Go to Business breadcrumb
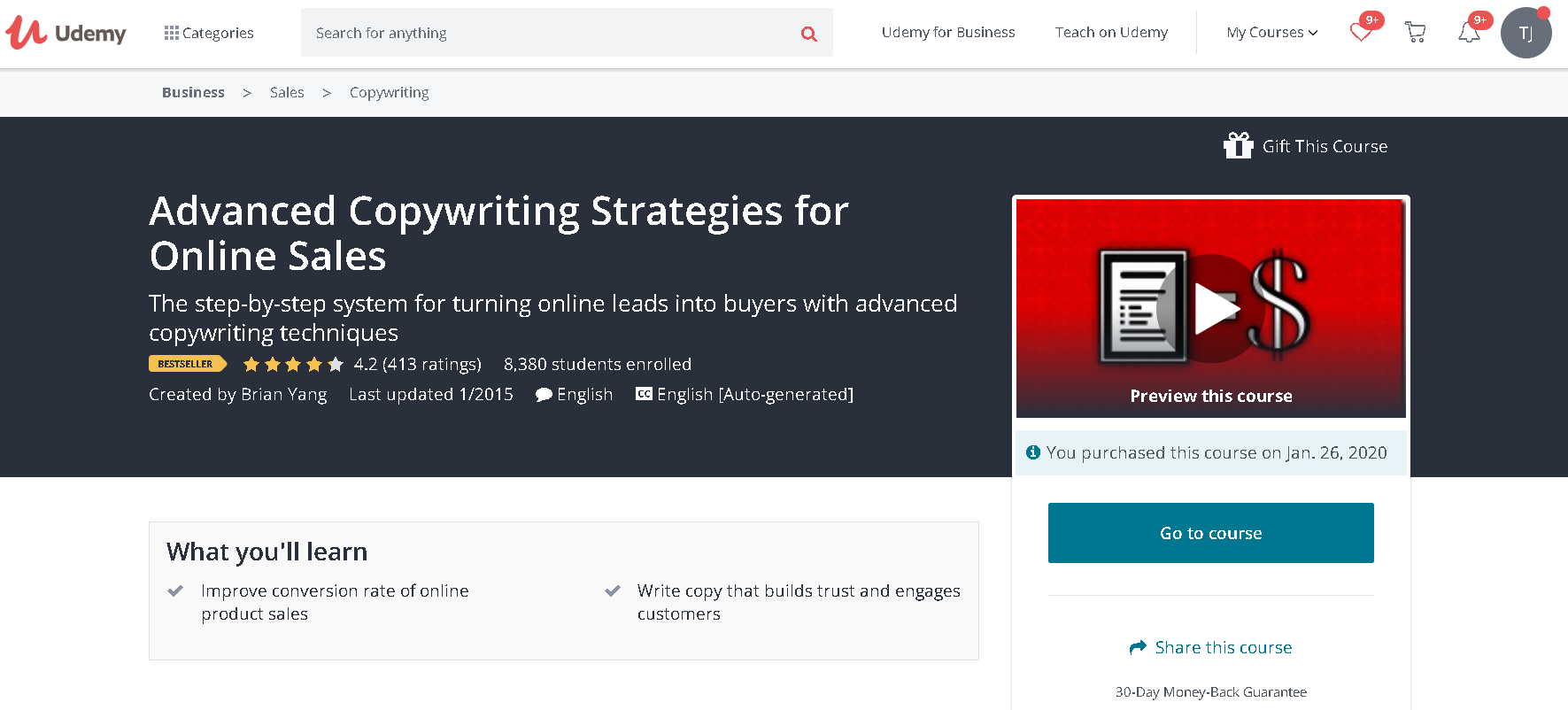Image resolution: width=1568 pixels, height=710 pixels. (x=193, y=92)
